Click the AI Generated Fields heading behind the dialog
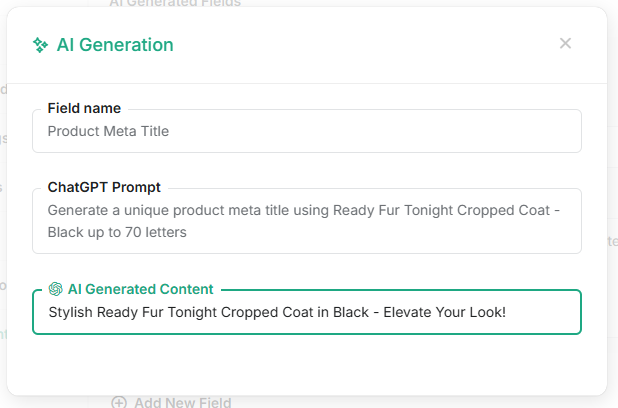Screen dimensions: 618x408 coord(175,3)
